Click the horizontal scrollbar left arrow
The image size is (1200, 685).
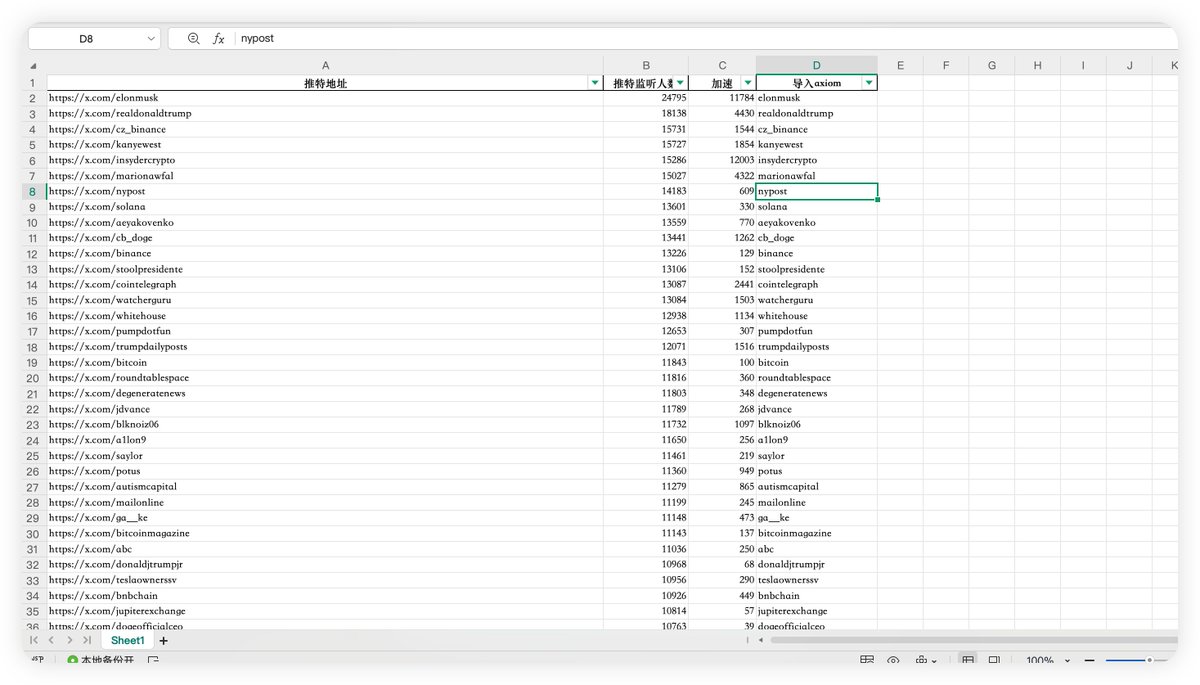pyautogui.click(x=761, y=640)
